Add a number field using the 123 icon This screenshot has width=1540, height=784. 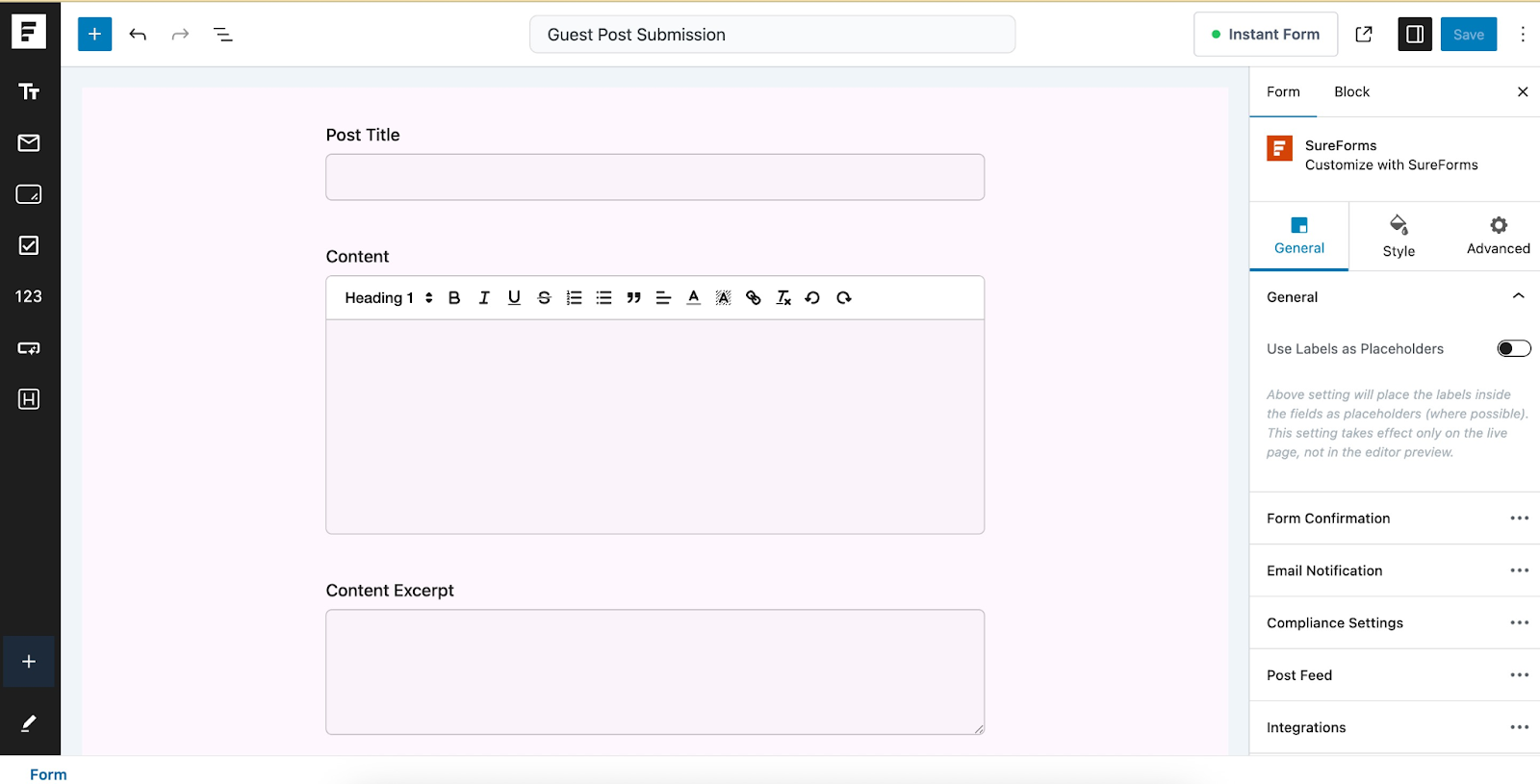(29, 295)
